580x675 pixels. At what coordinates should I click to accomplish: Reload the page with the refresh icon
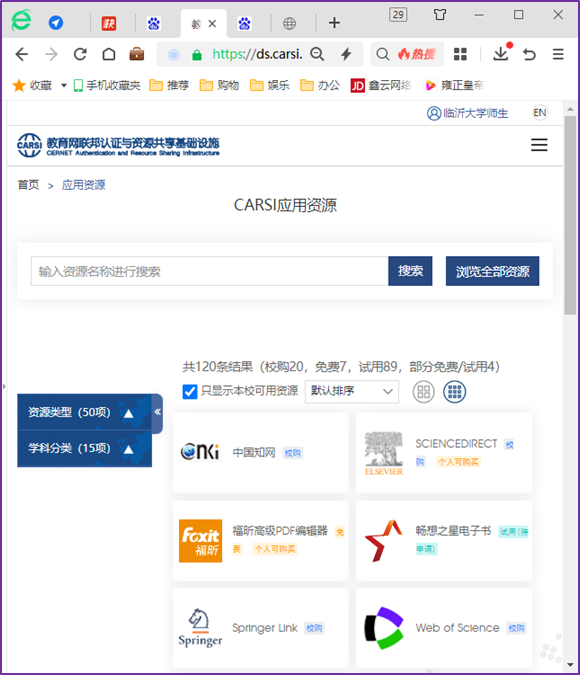point(80,54)
